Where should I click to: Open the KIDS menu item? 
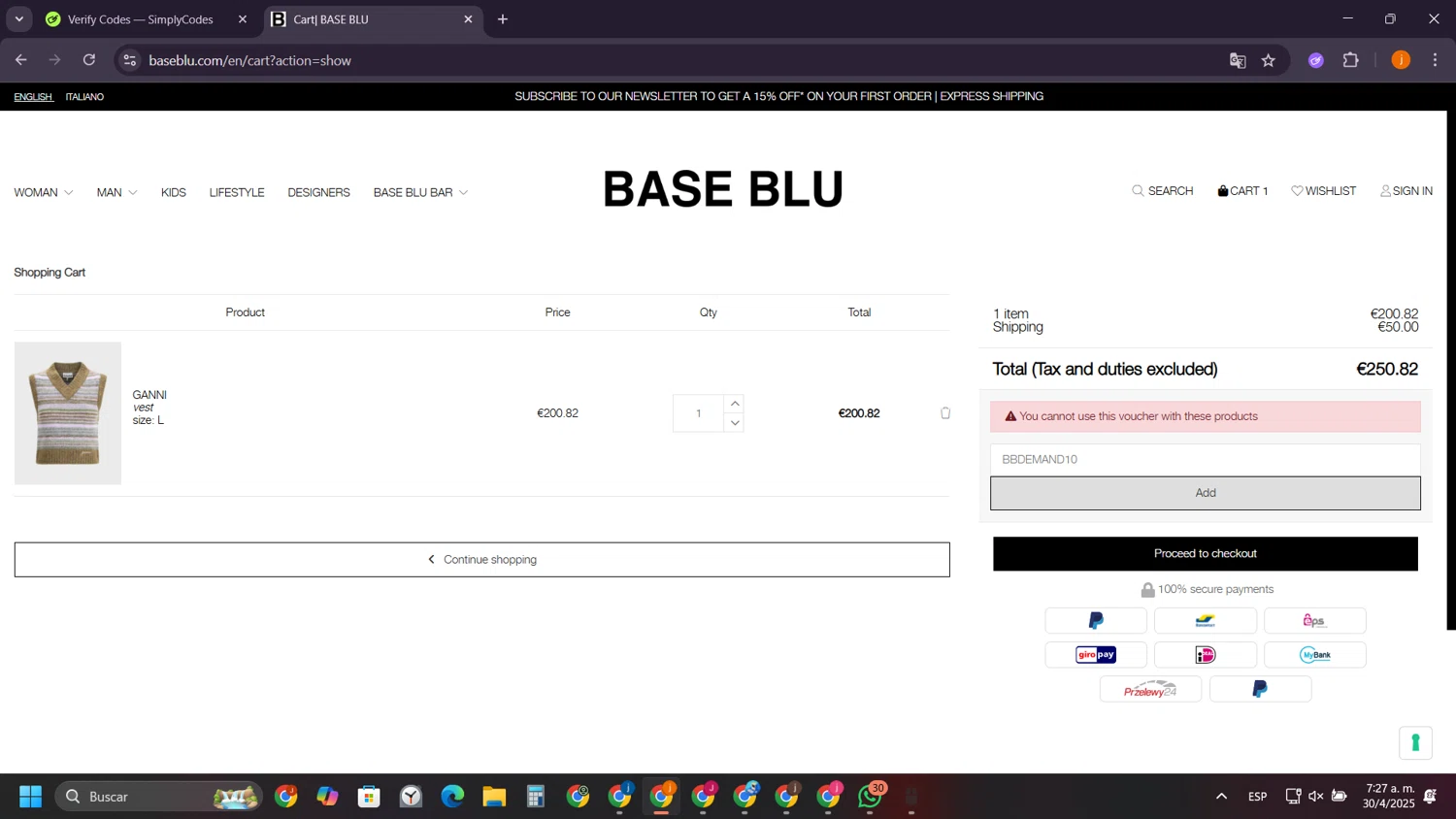(174, 193)
